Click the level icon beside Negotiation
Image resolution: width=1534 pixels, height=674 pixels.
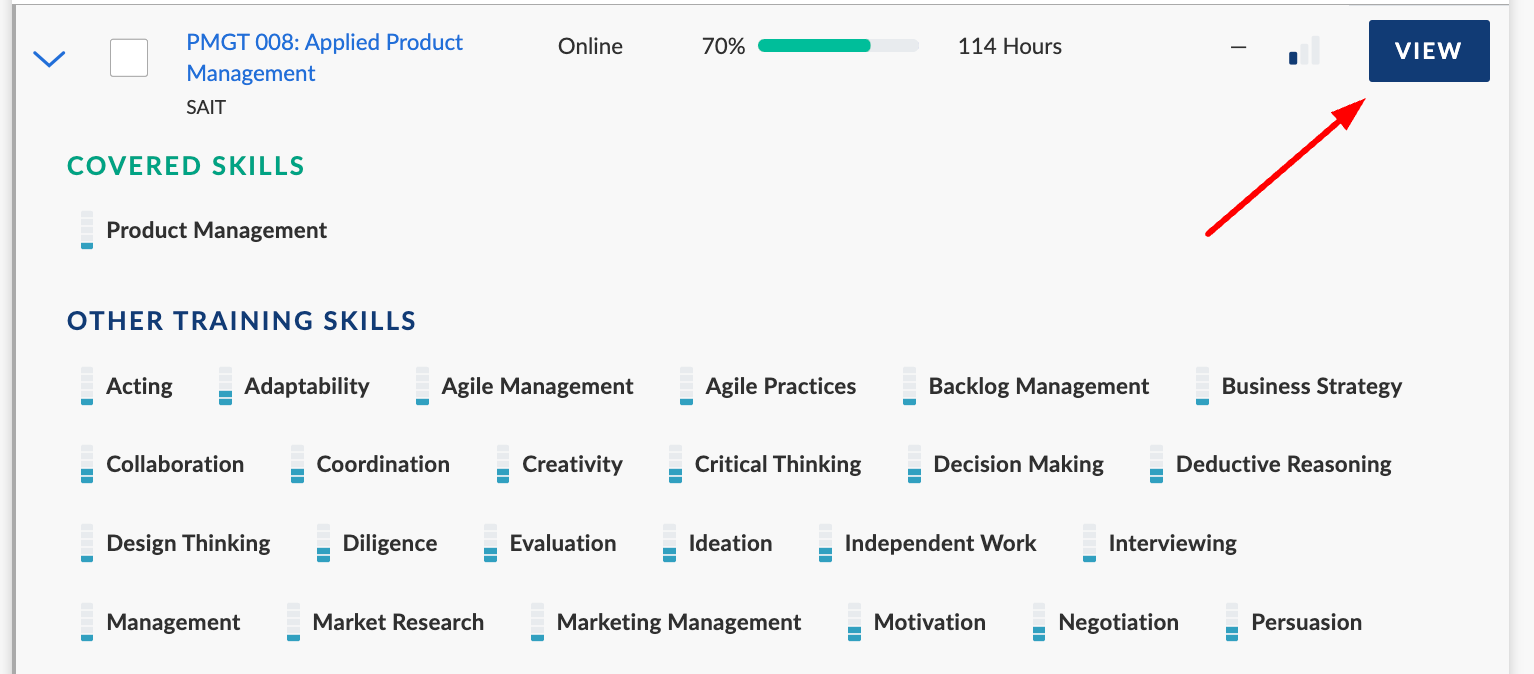tap(1039, 622)
